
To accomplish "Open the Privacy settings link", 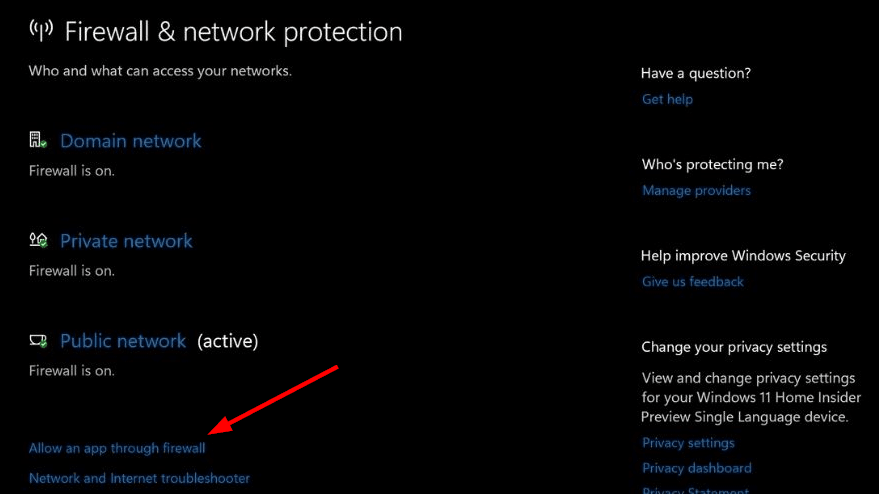I will pos(688,443).
